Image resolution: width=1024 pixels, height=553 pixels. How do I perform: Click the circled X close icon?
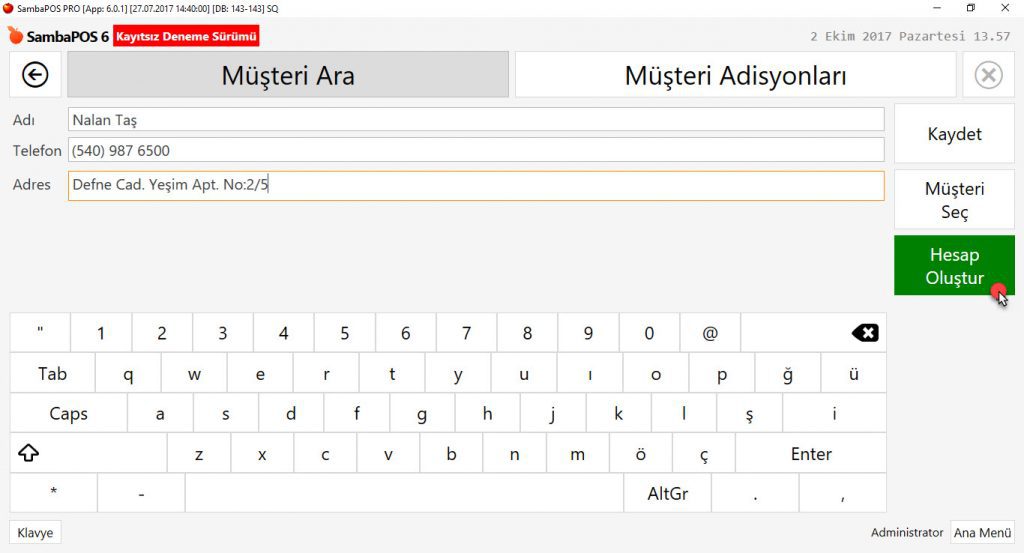(x=988, y=75)
